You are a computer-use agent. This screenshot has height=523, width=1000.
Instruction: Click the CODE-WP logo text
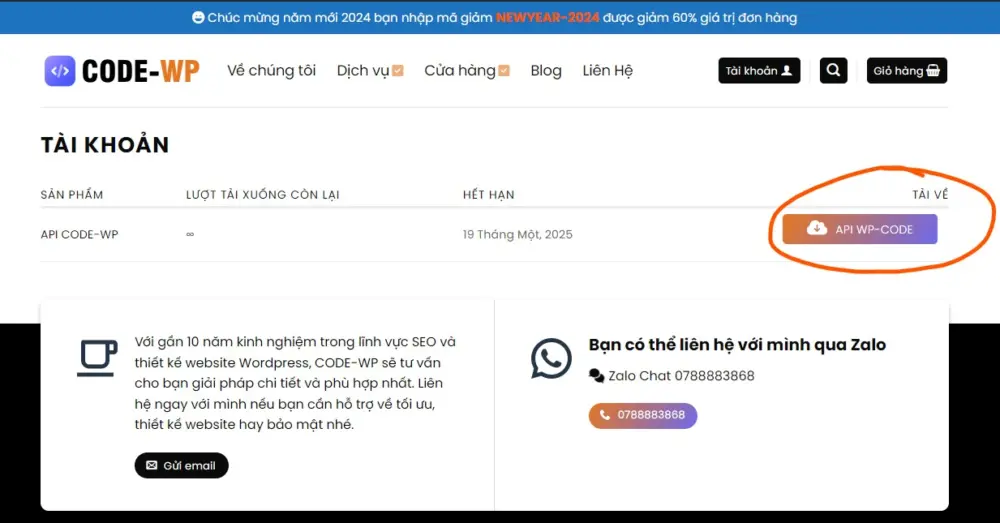click(140, 71)
